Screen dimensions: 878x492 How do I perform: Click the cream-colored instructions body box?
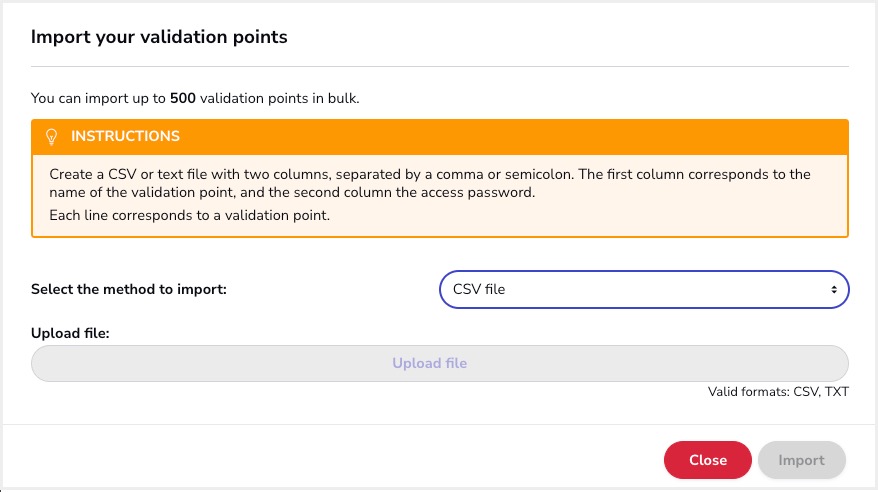(440, 196)
